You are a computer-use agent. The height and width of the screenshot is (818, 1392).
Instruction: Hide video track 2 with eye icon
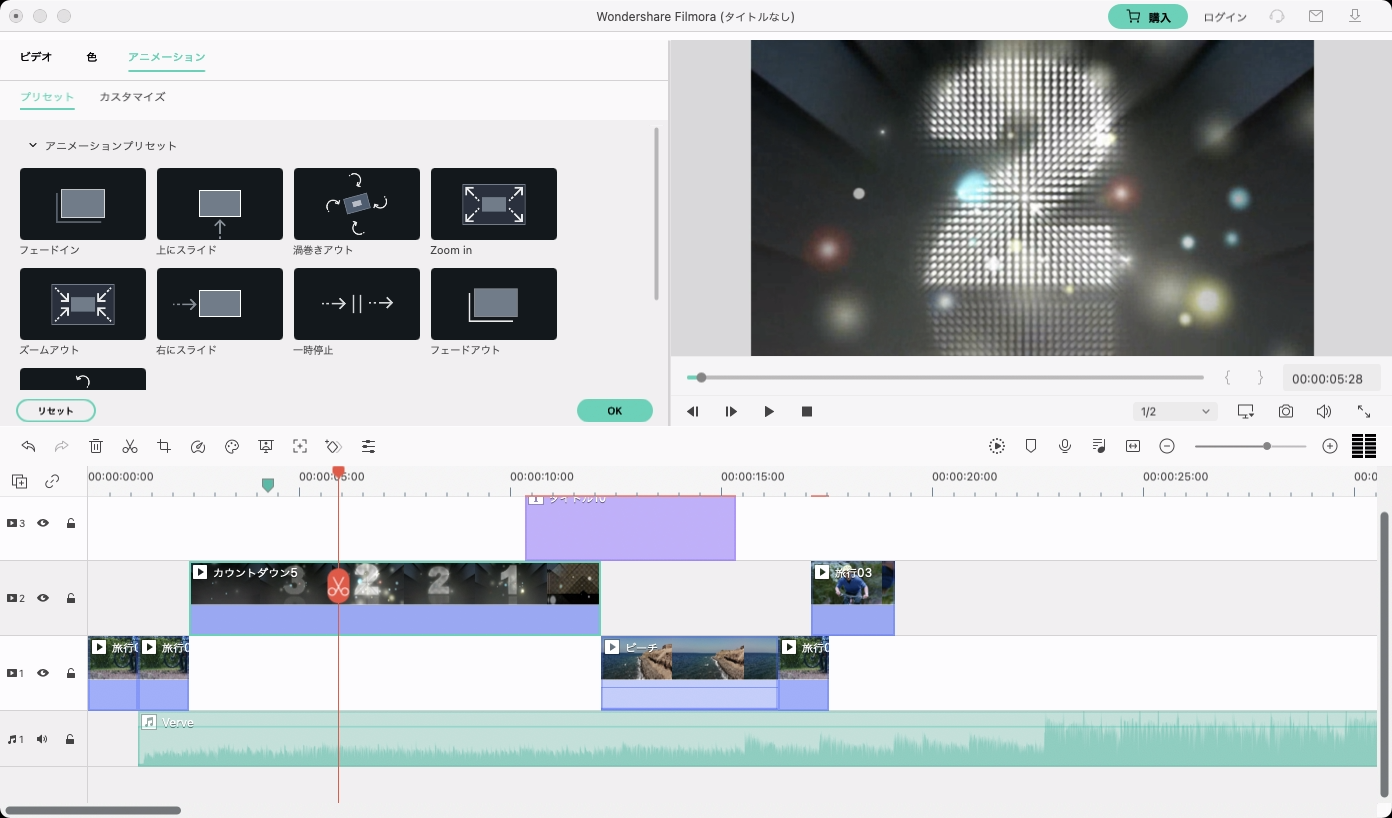point(43,598)
